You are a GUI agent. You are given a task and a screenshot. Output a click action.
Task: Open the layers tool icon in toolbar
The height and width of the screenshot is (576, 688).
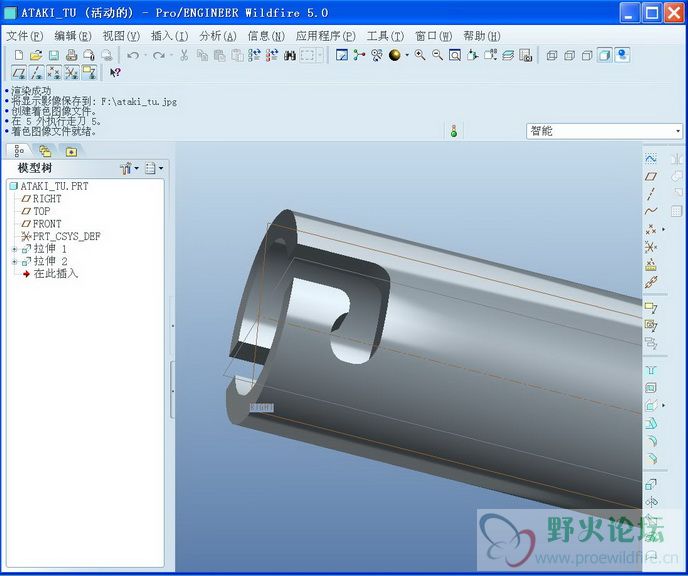point(508,55)
